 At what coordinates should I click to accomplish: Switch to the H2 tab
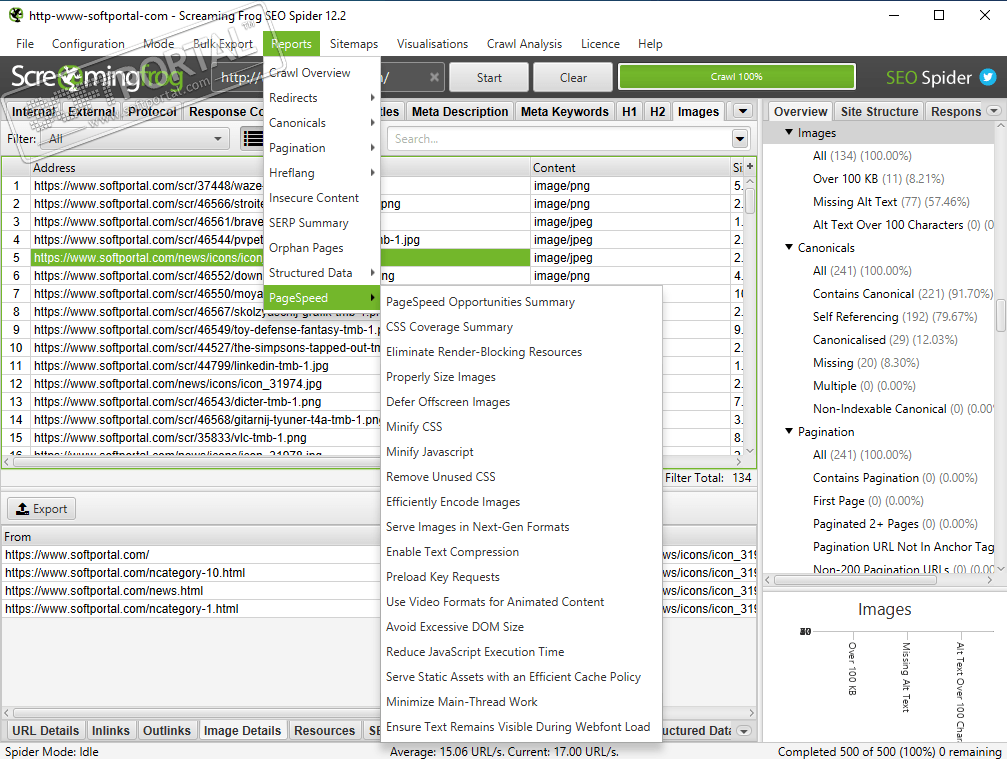(658, 112)
